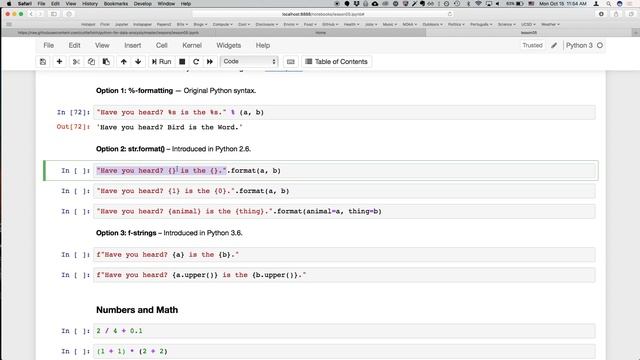This screenshot has width=640, height=360.
Task: Go forward with Safari's forward arrow
Action: coord(40,14)
